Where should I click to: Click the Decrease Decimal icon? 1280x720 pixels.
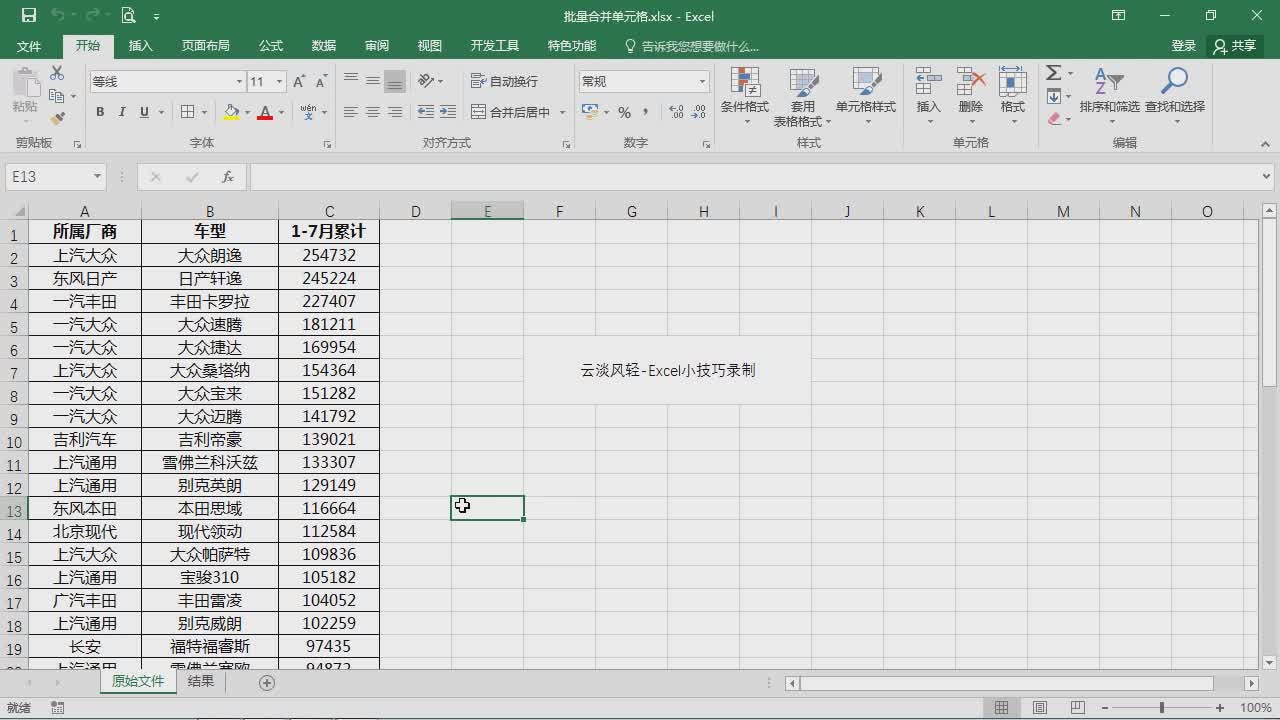click(697, 112)
